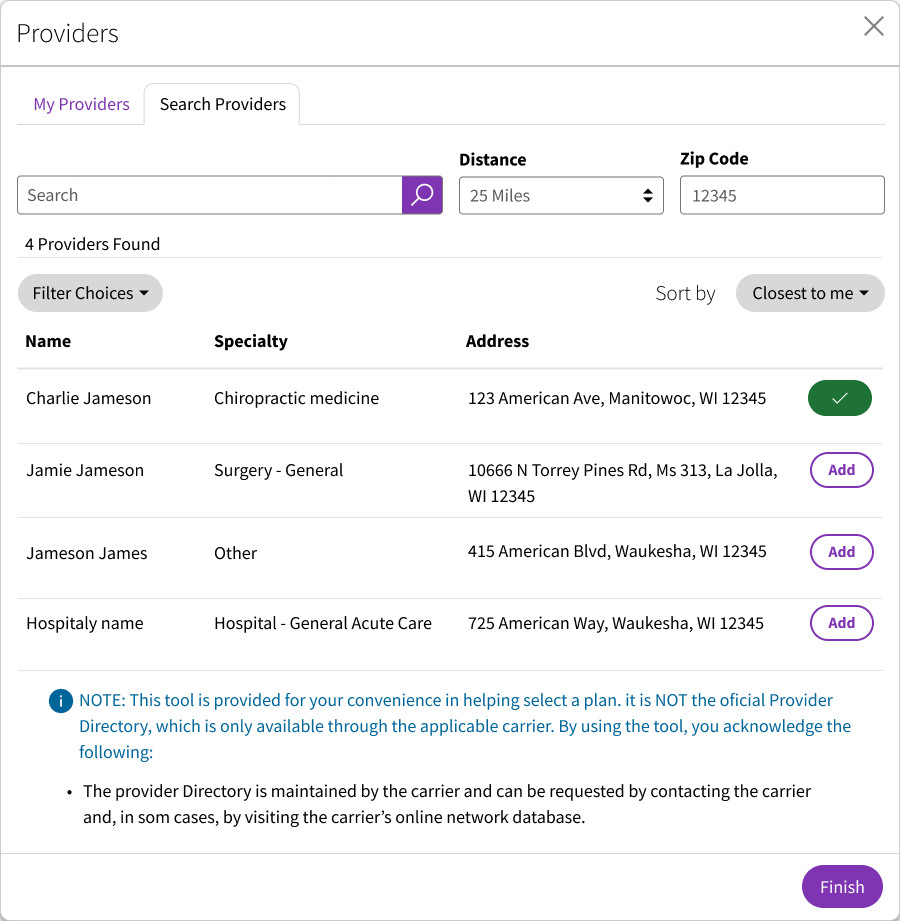Click the magnifying glass search icon
The width and height of the screenshot is (900, 921).
click(422, 195)
